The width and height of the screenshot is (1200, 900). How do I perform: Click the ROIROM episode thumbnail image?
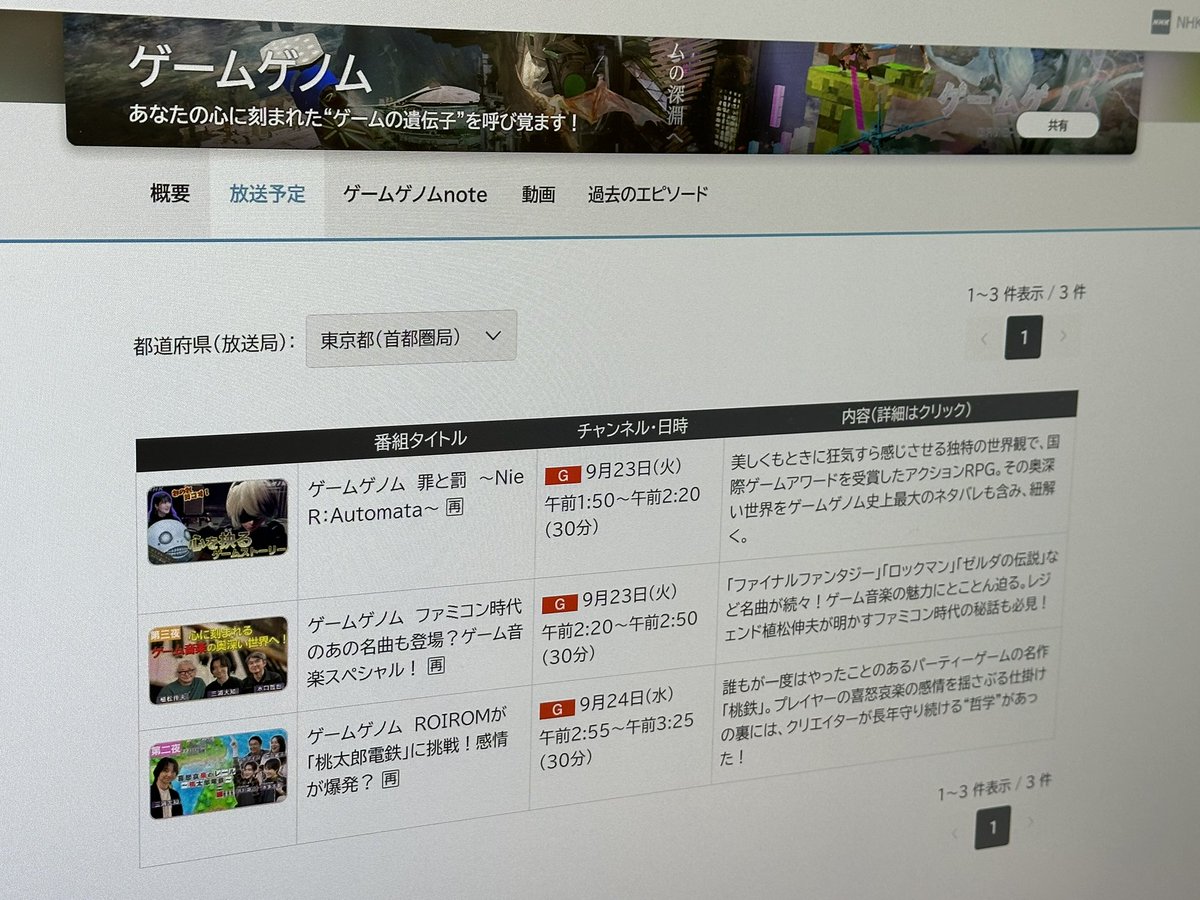coord(218,767)
